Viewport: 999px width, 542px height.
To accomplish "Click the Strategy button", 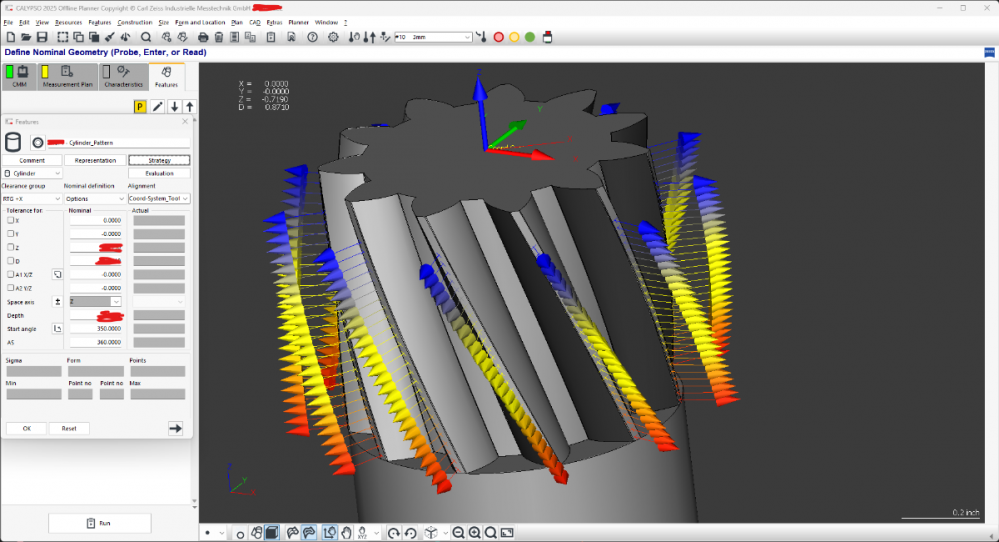I will pyautogui.click(x=159, y=160).
